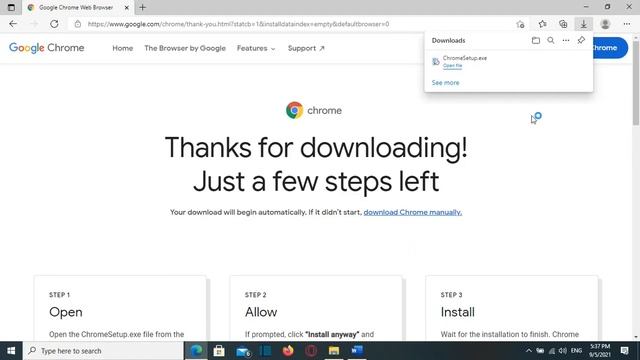Click the page vertical scrollbar

636,82
